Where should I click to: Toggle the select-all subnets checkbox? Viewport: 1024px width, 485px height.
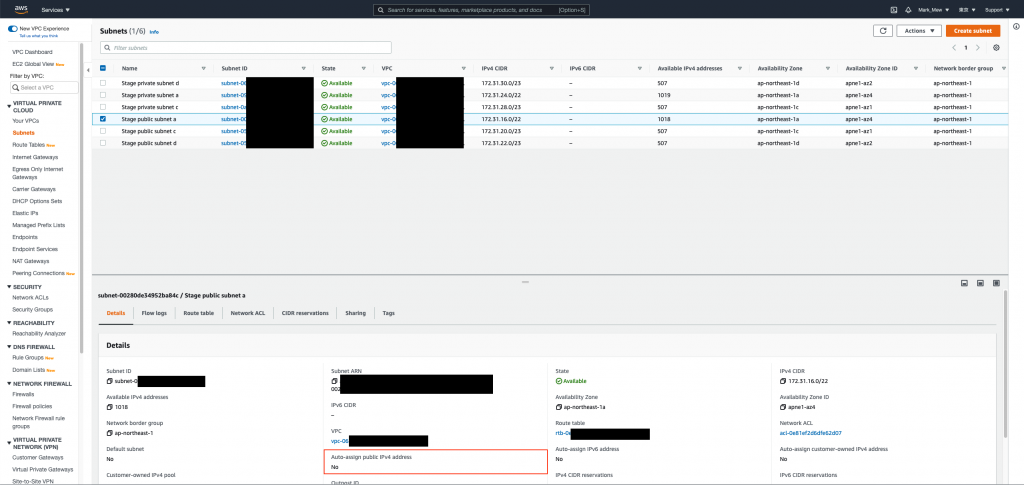[x=103, y=68]
